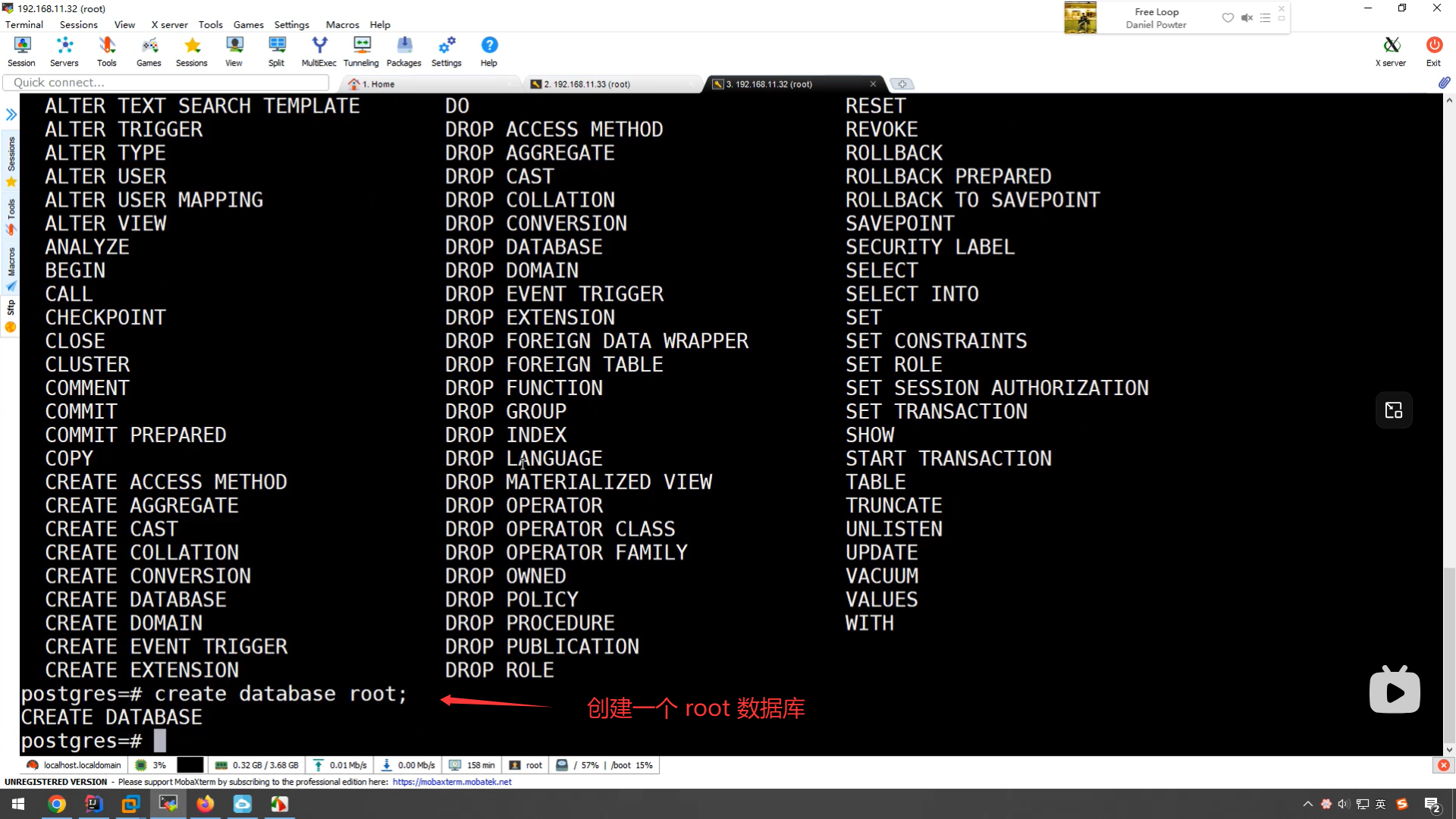
Task: Expand the Sessions side panel tab
Action: point(11,154)
